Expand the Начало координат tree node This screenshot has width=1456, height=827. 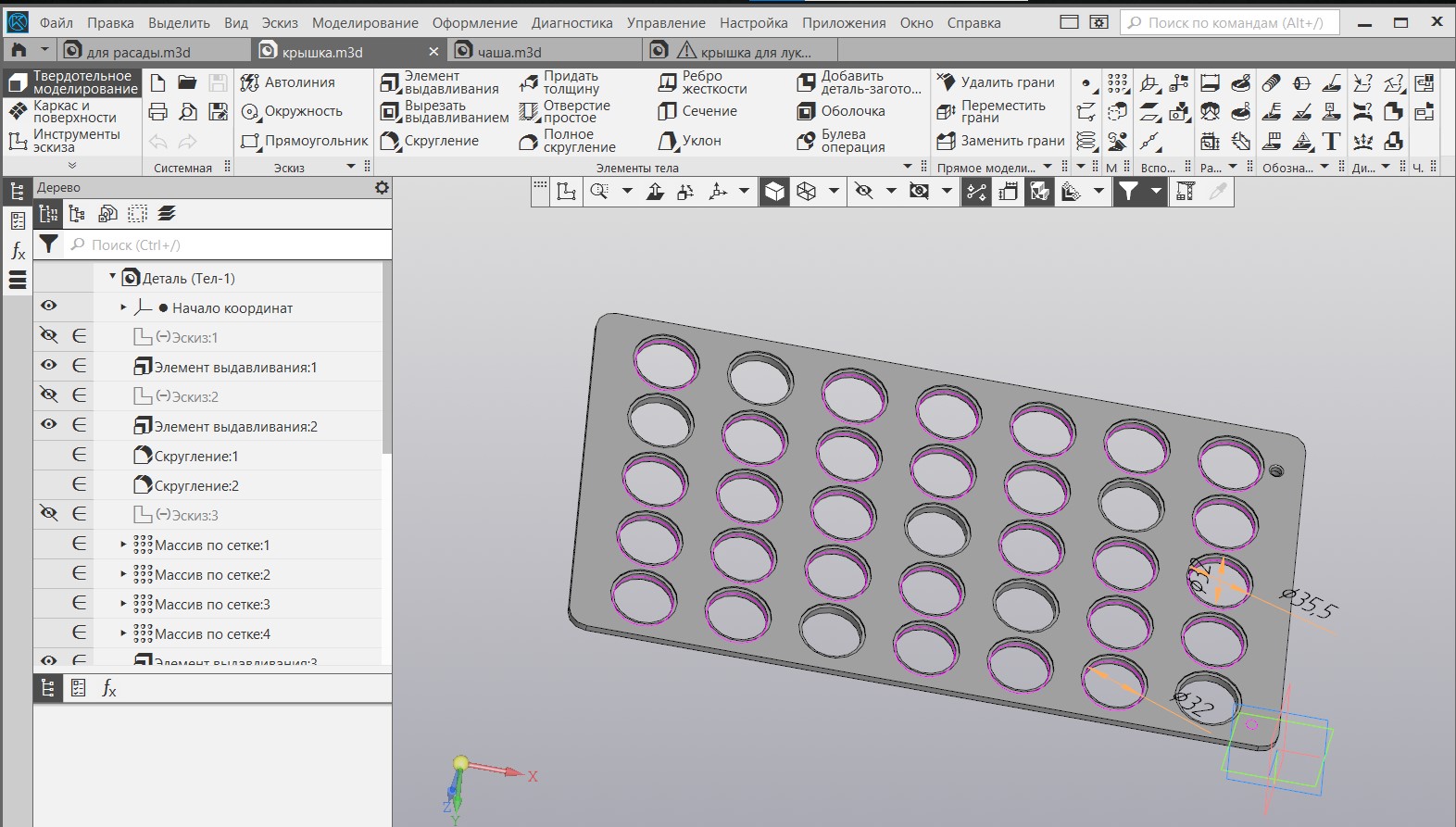coord(123,307)
